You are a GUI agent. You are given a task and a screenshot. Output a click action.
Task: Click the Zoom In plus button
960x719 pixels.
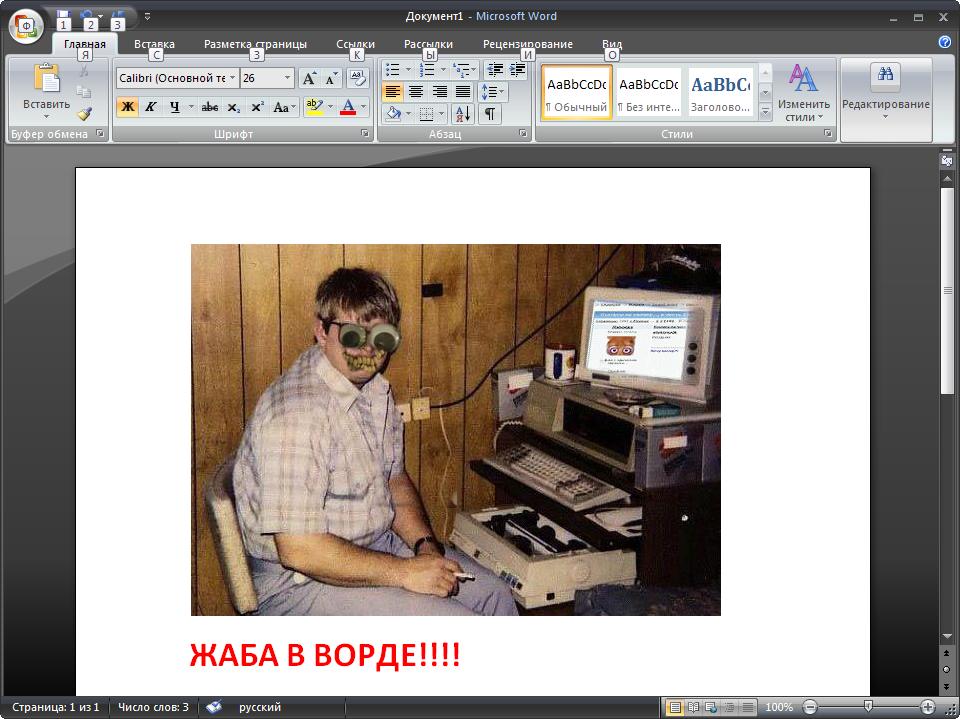928,707
